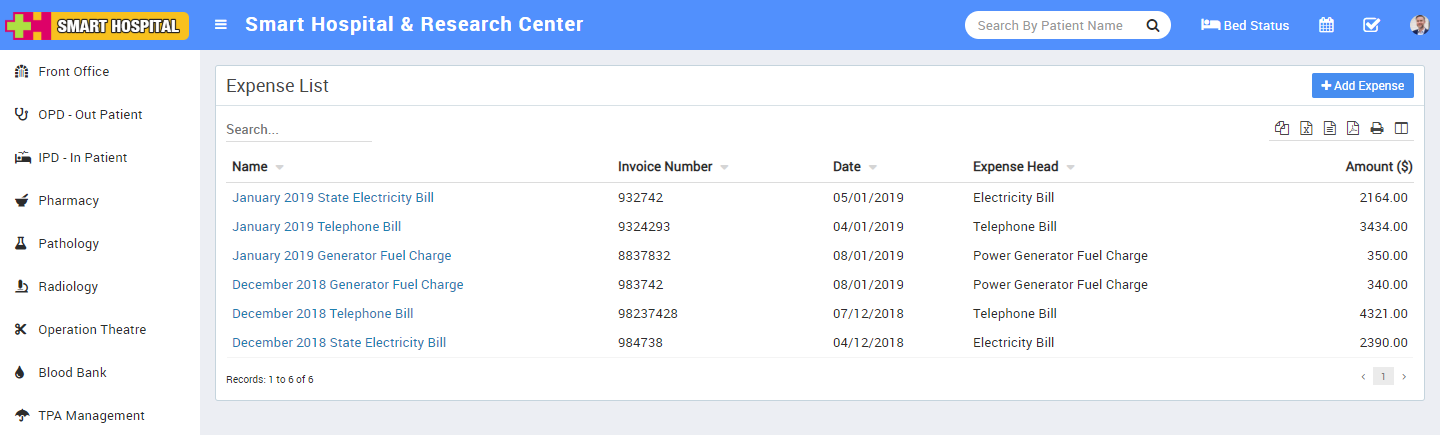The height and width of the screenshot is (435, 1440).
Task: Click the patient search magnifier icon
Action: [1152, 25]
